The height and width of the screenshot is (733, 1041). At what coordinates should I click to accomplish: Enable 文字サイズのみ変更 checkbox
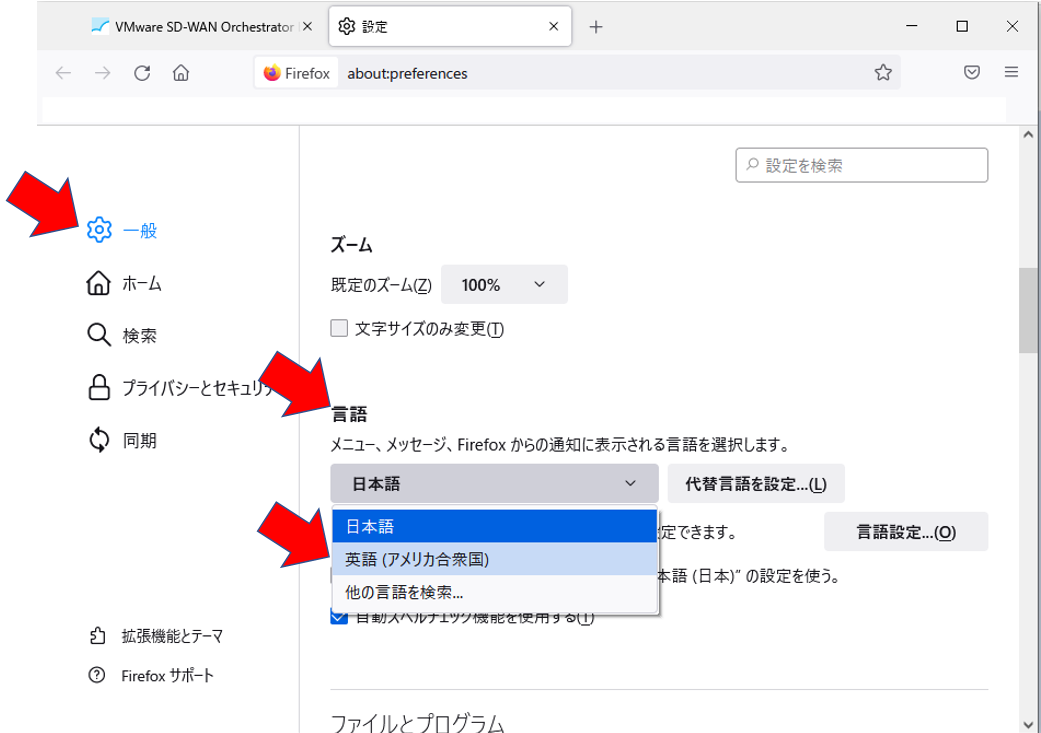[x=339, y=328]
